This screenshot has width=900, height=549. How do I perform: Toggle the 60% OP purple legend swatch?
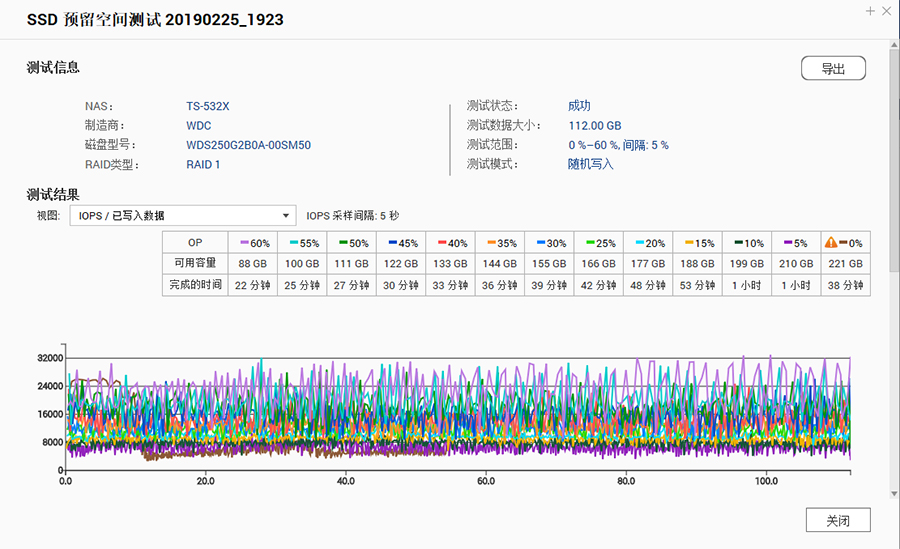pos(243,242)
